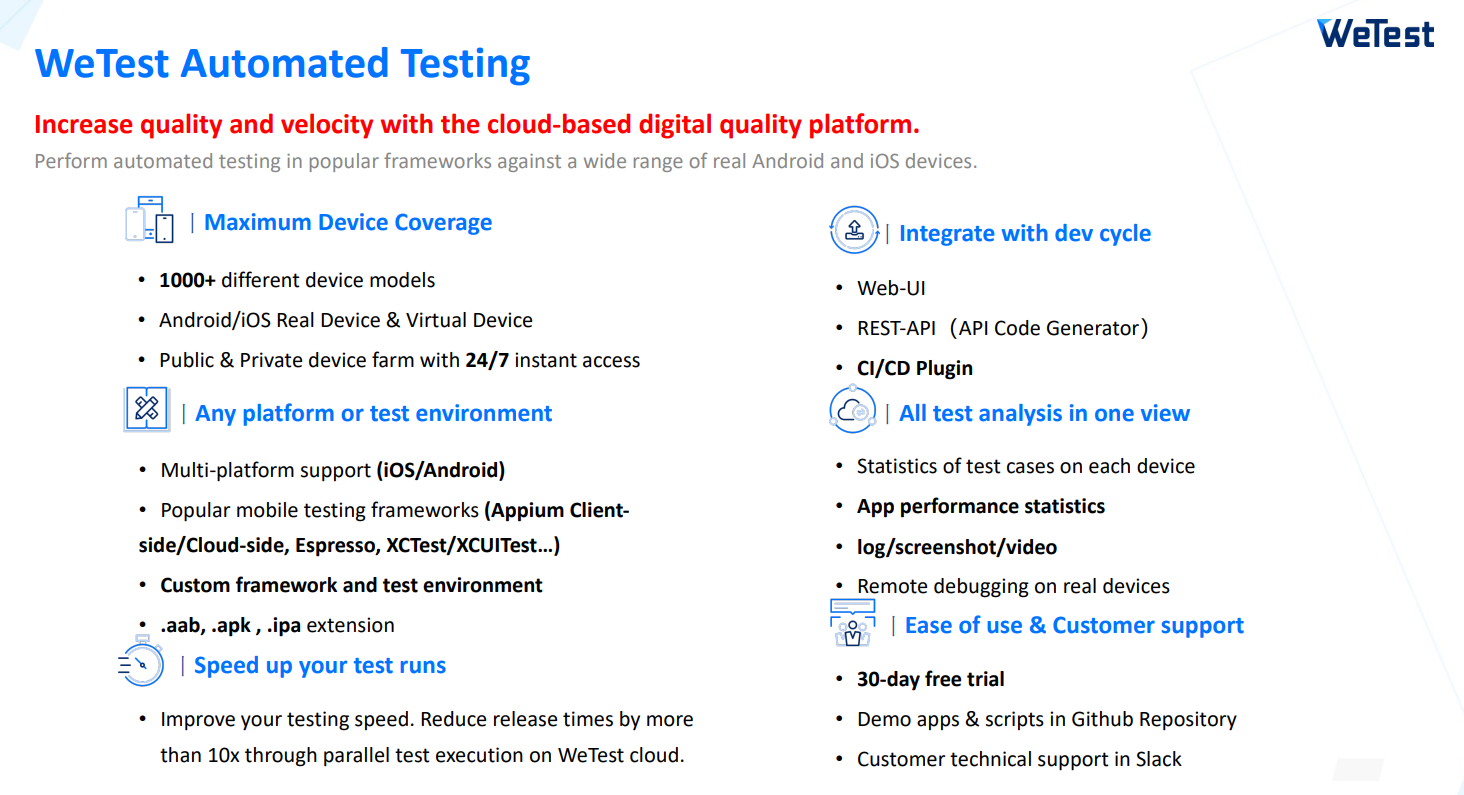Click the WeTest logo
1464x795 pixels.
pyautogui.click(x=1375, y=33)
